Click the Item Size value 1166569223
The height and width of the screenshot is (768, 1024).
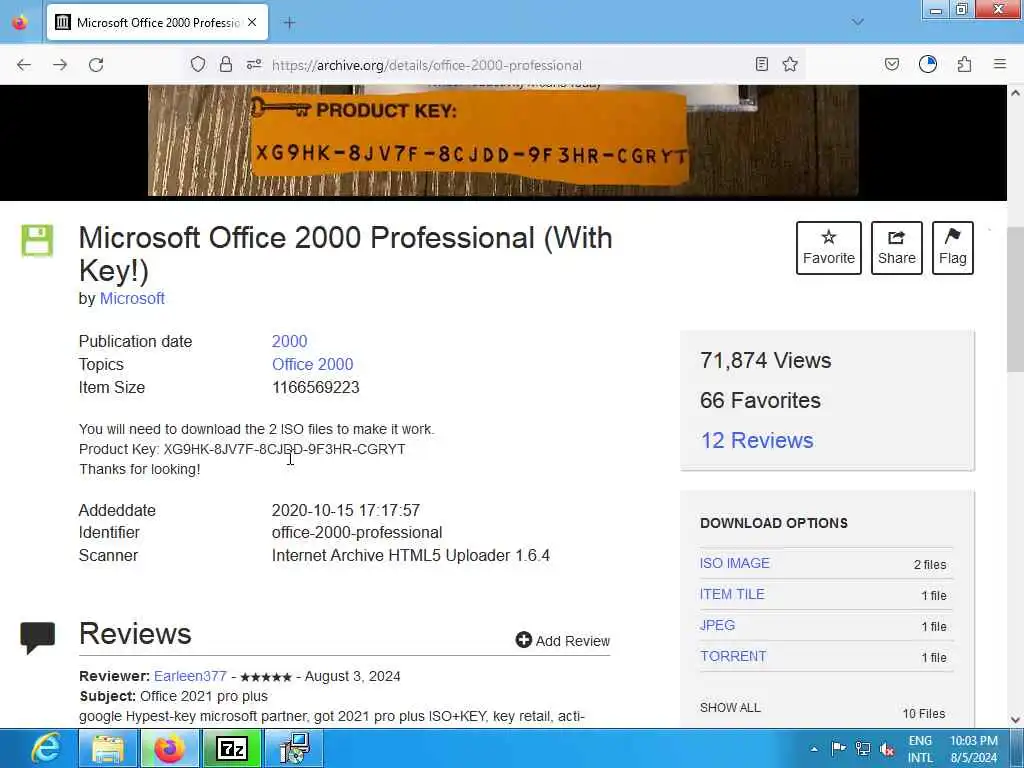(x=315, y=387)
